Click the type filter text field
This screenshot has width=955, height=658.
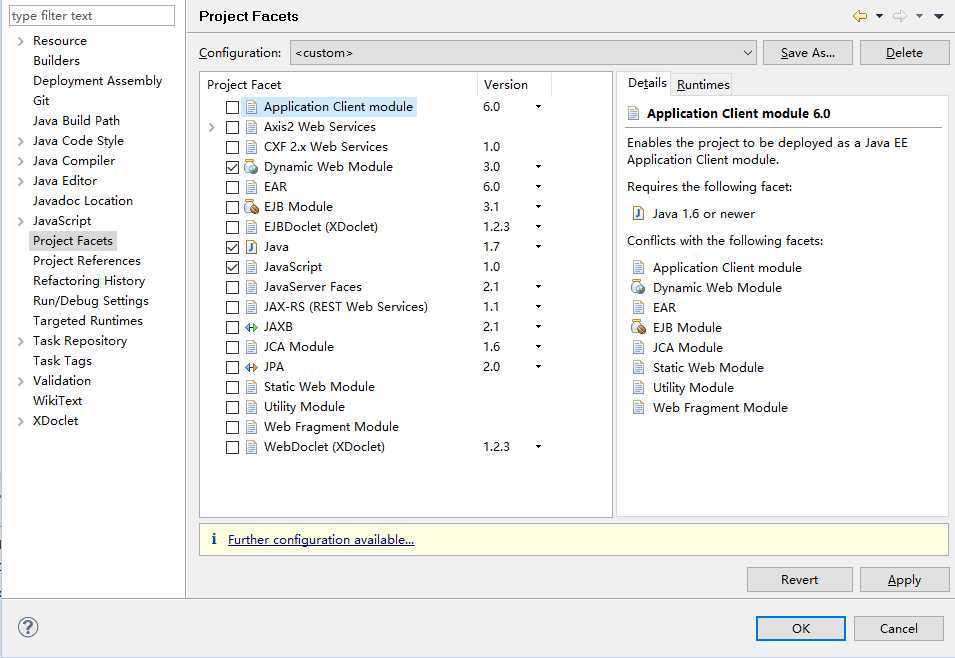click(x=91, y=16)
